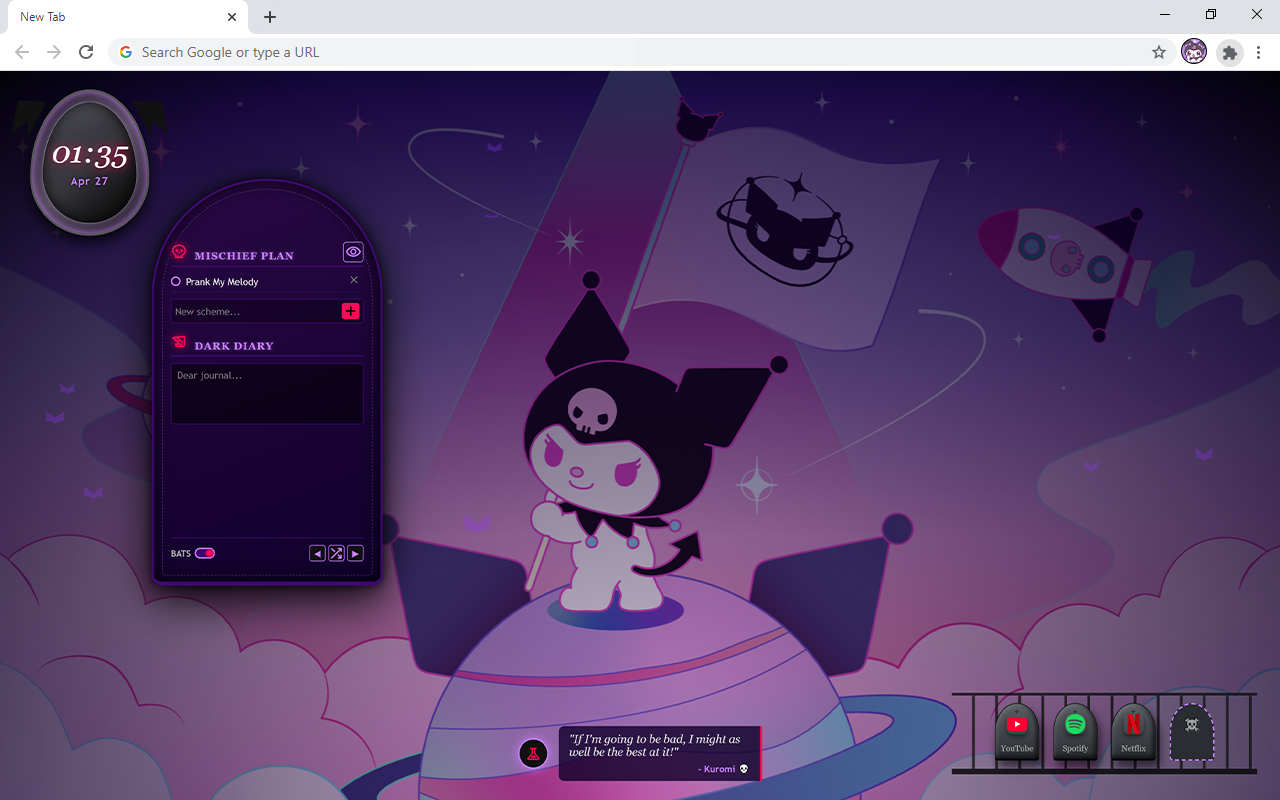Viewport: 1280px width, 800px height.
Task: Open the Chrome three-dot menu
Action: [1258, 52]
